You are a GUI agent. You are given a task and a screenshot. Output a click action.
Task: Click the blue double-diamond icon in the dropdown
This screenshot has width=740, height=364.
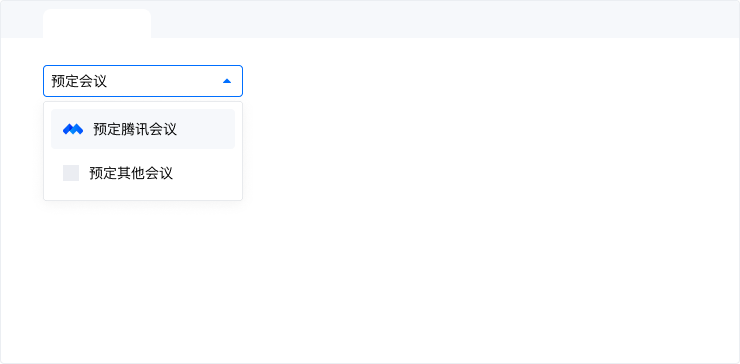(x=73, y=129)
